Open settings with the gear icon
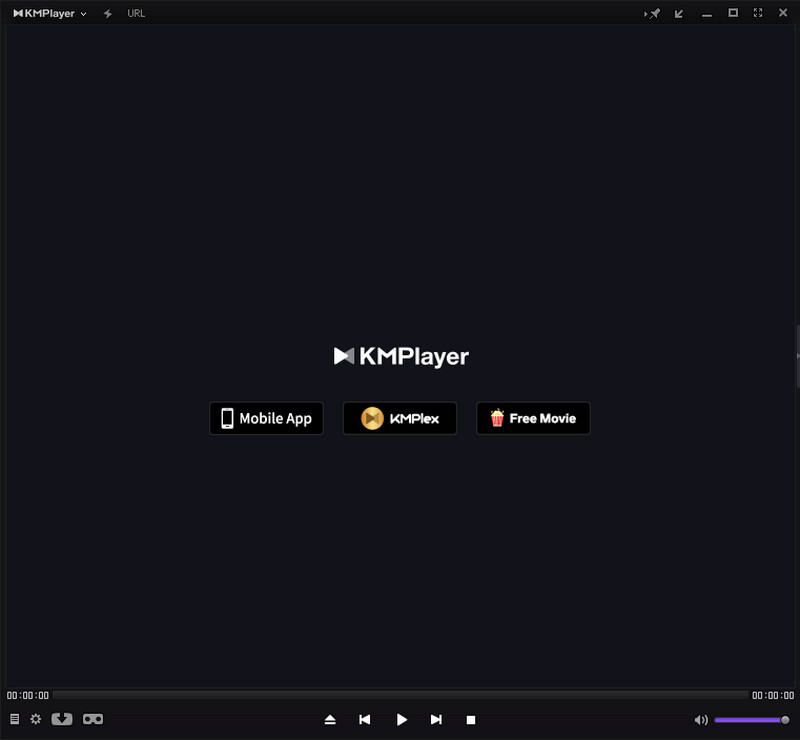The height and width of the screenshot is (740, 800). pos(36,719)
